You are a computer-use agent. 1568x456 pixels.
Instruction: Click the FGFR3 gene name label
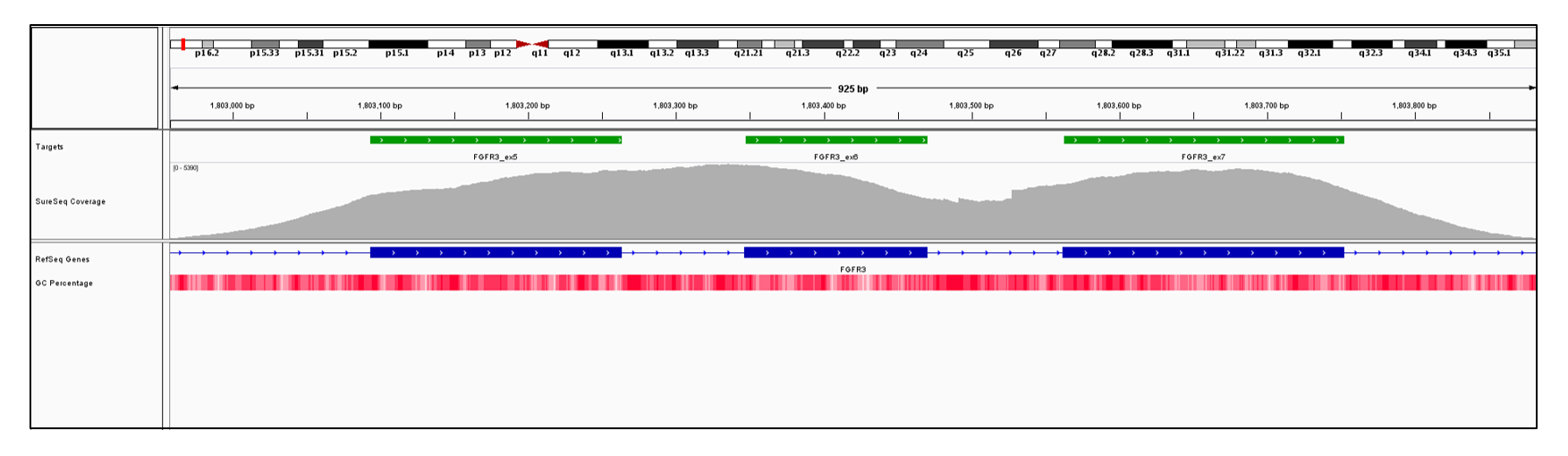[852, 269]
